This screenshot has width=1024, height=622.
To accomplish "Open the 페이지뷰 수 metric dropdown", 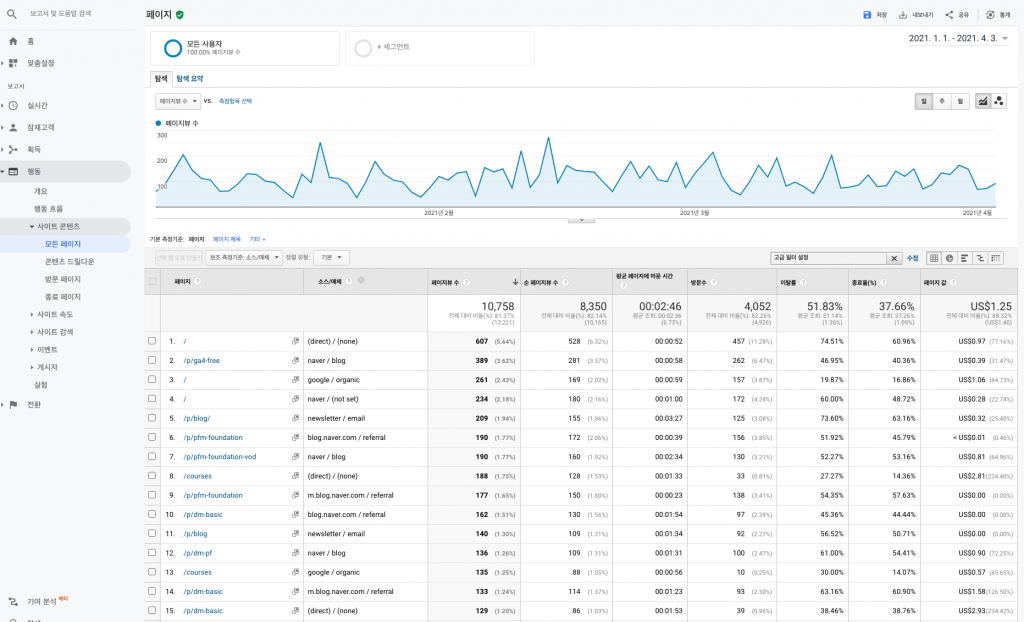I will pyautogui.click(x=178, y=101).
